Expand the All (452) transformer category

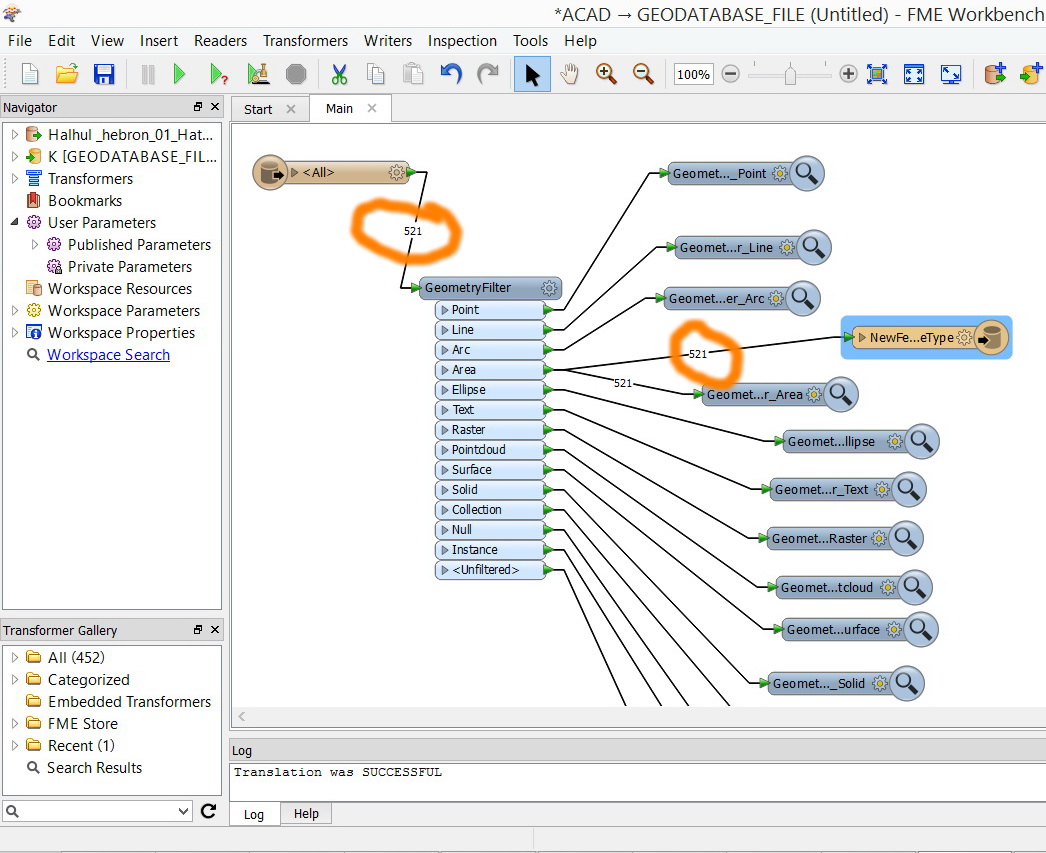coord(17,657)
